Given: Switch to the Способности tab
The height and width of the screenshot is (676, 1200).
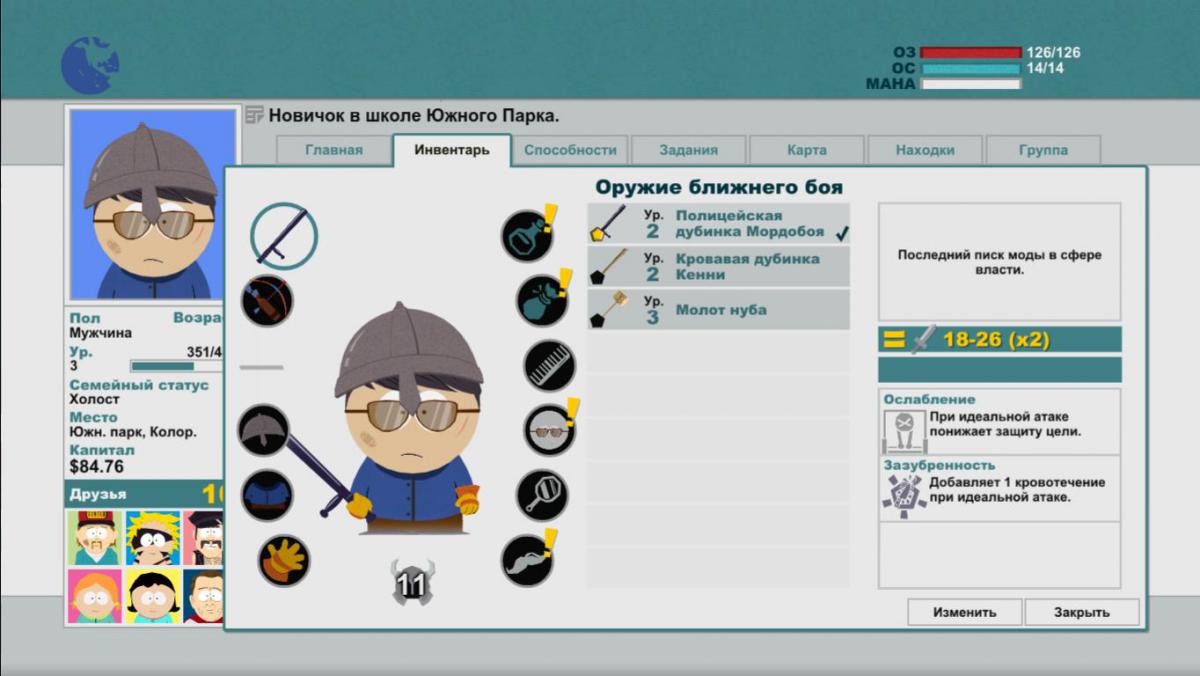Looking at the screenshot, I should tap(570, 150).
